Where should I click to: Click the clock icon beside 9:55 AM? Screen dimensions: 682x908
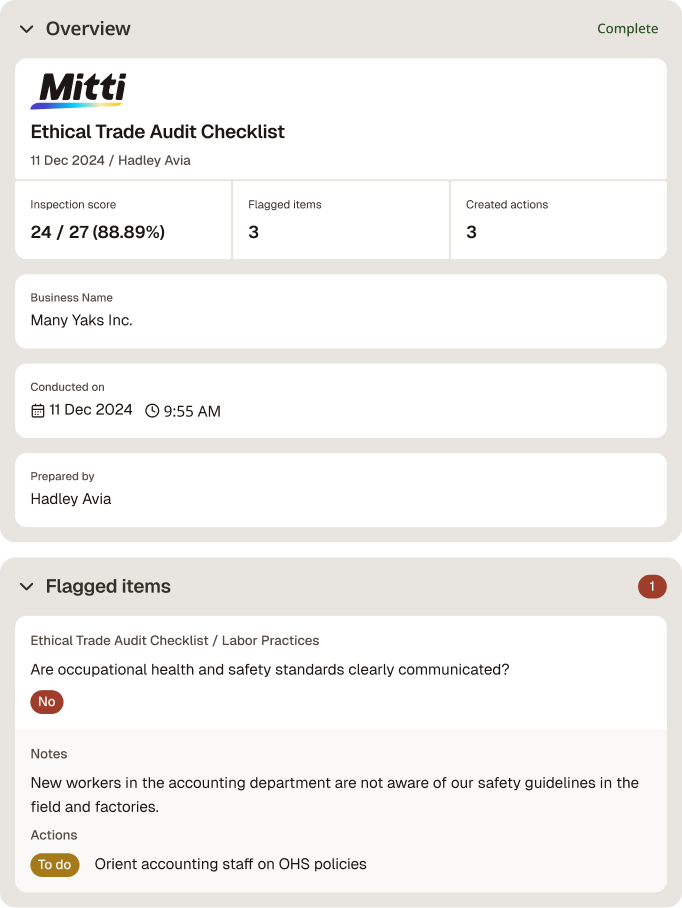152,411
